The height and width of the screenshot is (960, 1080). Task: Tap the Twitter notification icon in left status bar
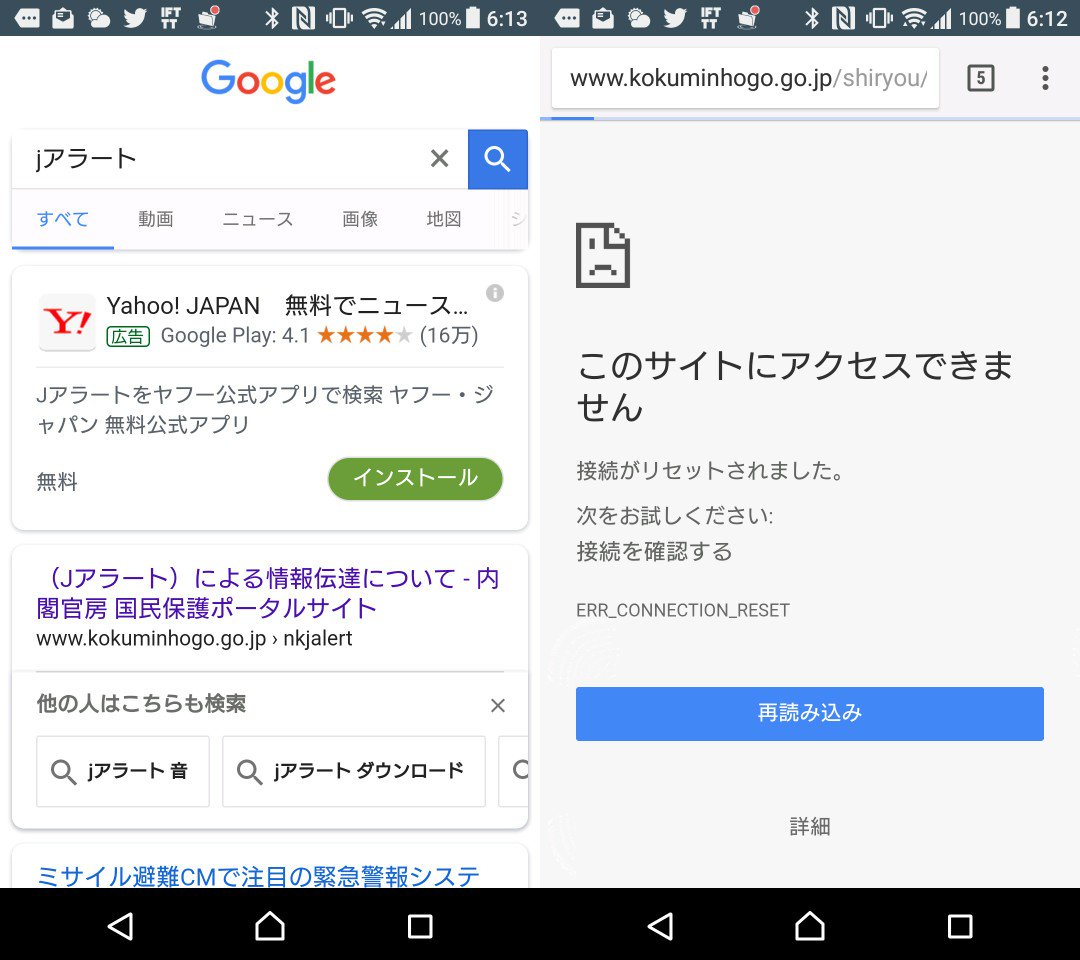(134, 18)
